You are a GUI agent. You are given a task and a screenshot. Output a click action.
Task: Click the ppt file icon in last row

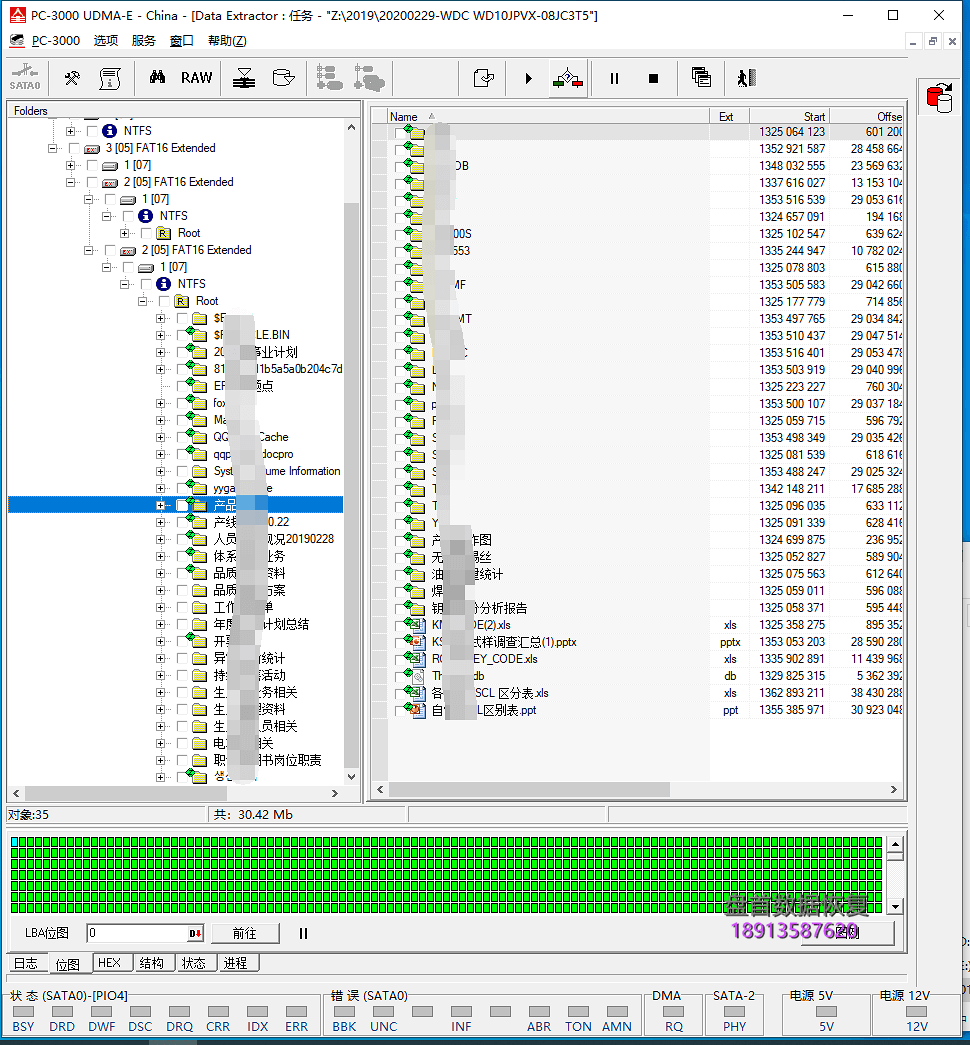417,710
